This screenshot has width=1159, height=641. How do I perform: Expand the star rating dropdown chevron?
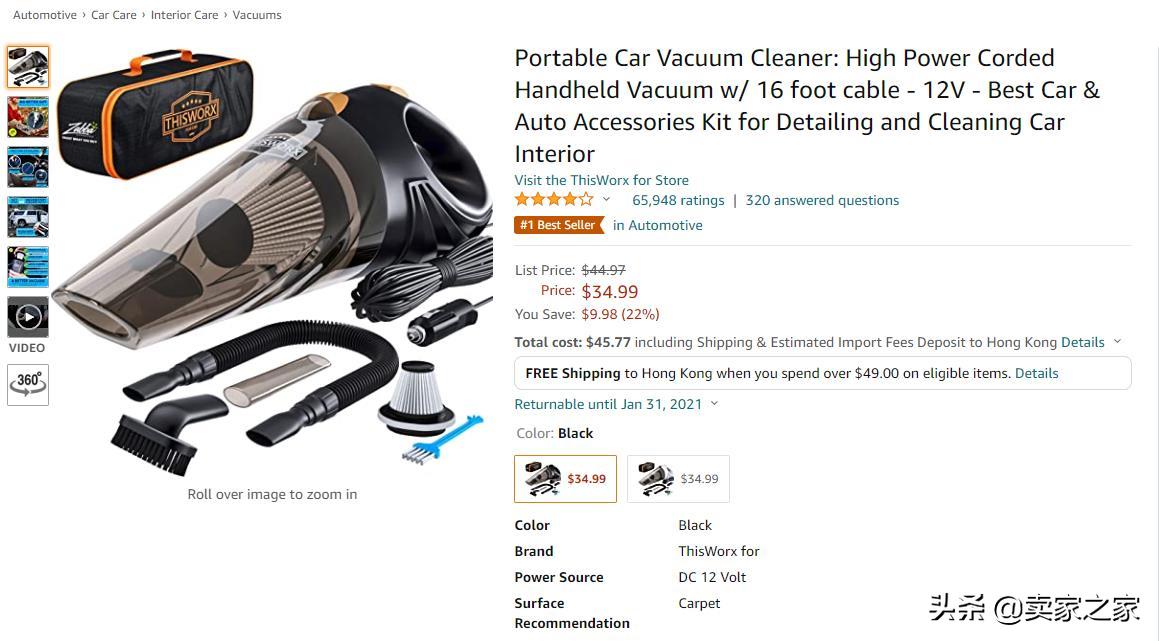tap(606, 200)
